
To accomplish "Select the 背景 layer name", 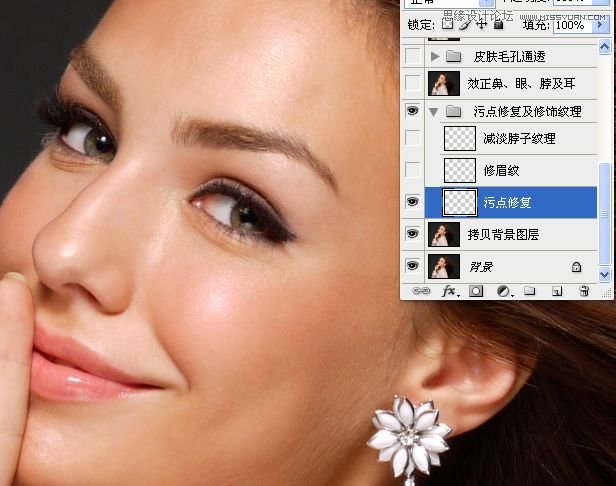I will coord(481,267).
